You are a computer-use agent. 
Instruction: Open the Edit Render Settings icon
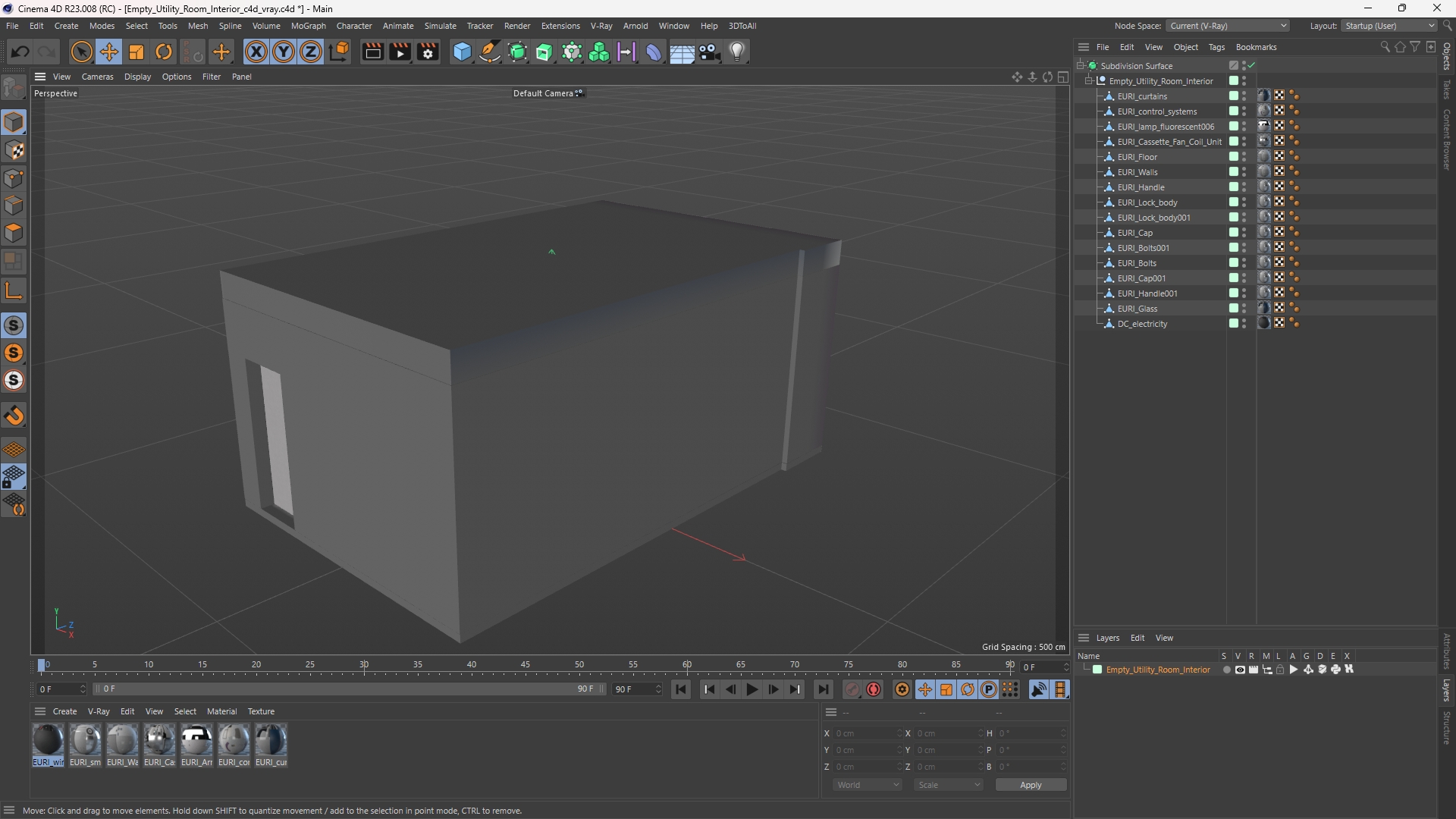click(428, 52)
